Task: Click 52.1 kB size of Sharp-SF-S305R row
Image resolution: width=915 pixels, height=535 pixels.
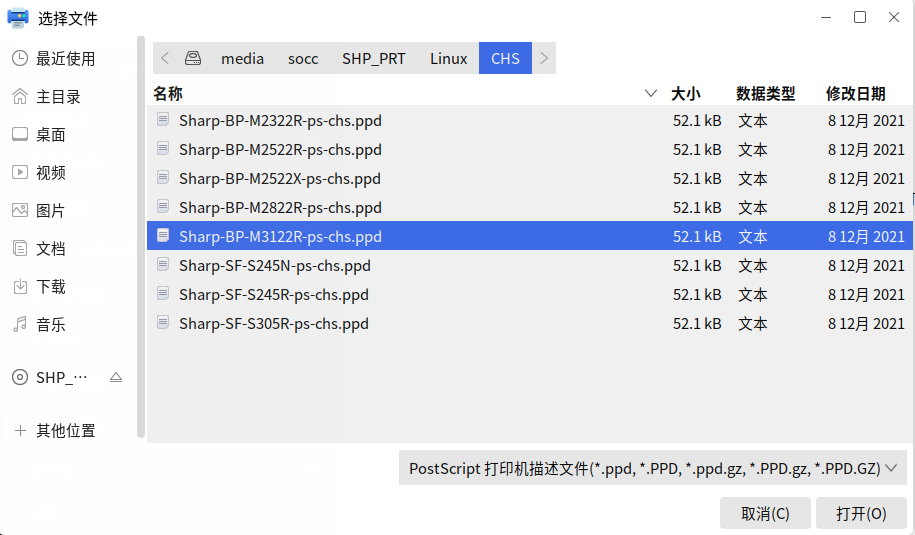Action: click(x=697, y=324)
